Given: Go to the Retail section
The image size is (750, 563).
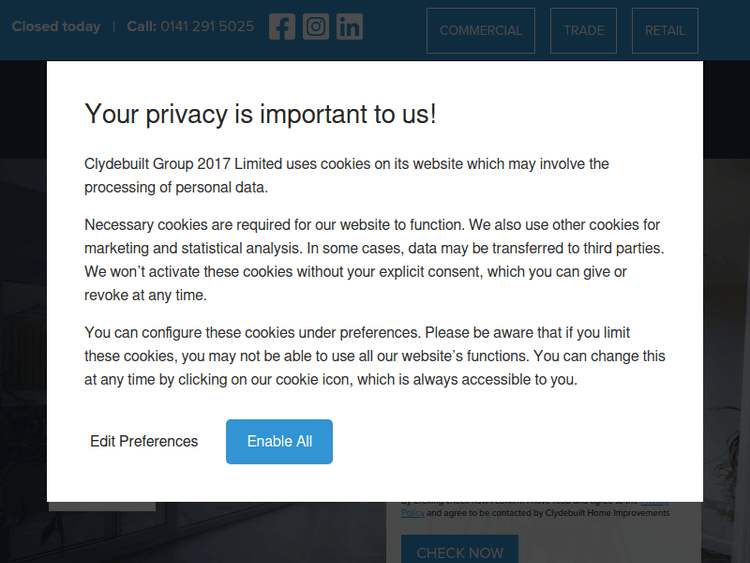Looking at the screenshot, I should (665, 30).
